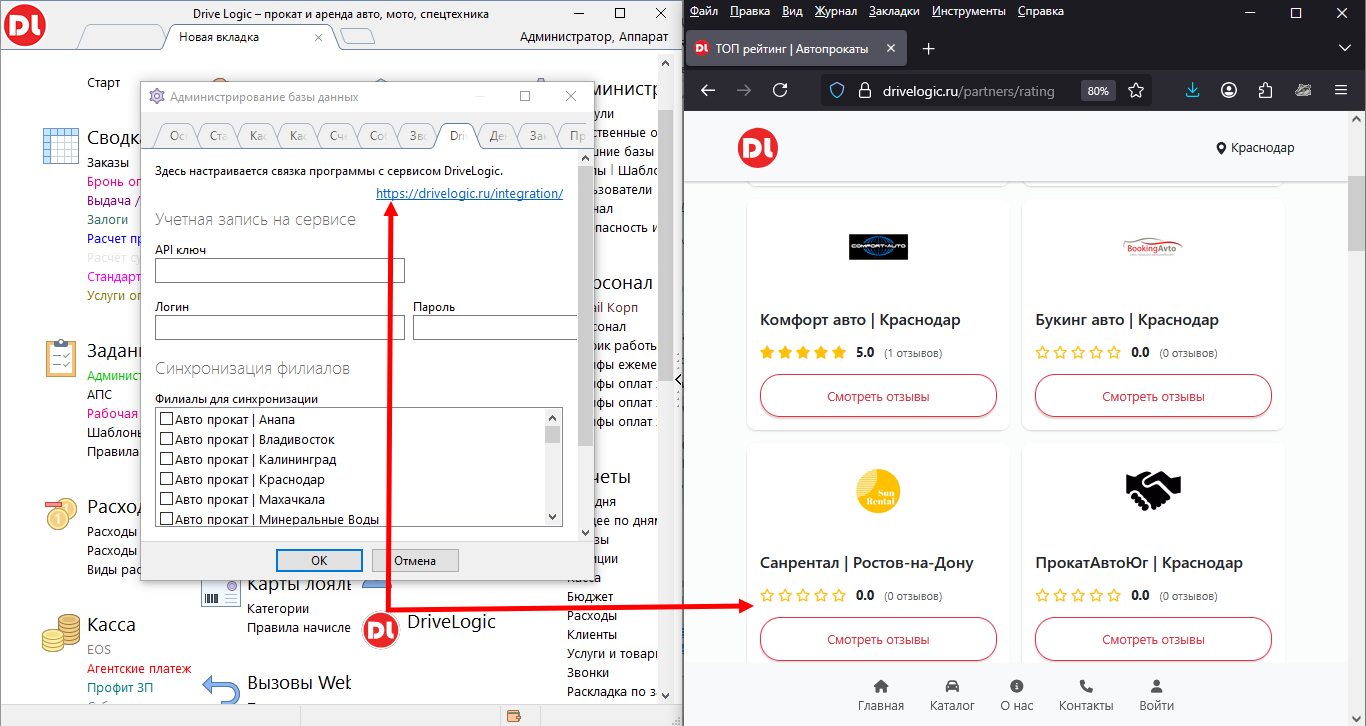1366x726 pixels.
Task: Open the browser extensions puzzle icon
Action: pos(1266,90)
